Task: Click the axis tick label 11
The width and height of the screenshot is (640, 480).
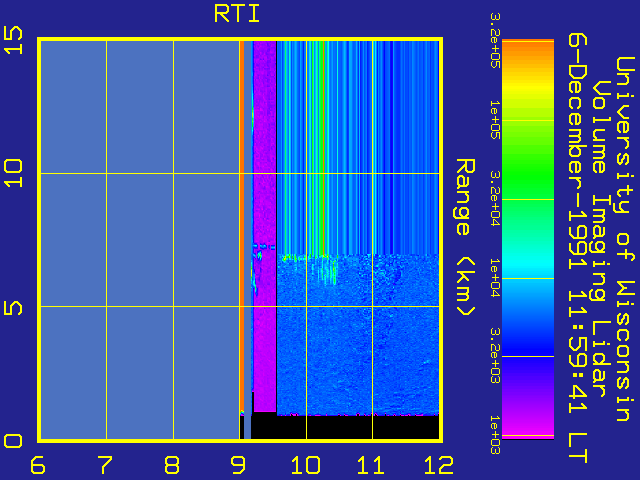Action: [x=371, y=465]
